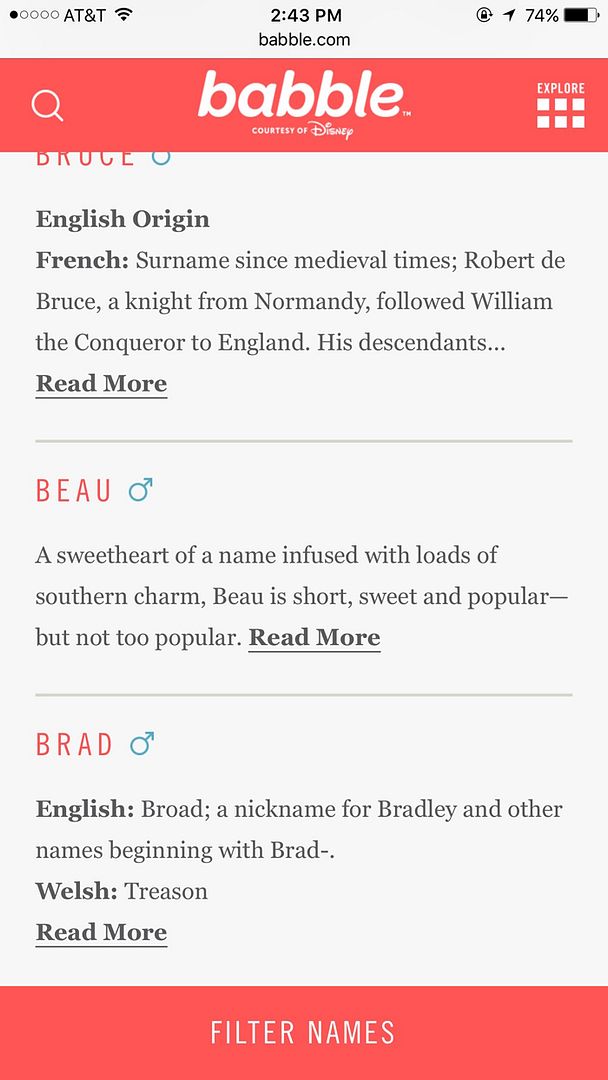The height and width of the screenshot is (1080, 608).
Task: Open Read More under Brad entry
Action: [101, 933]
